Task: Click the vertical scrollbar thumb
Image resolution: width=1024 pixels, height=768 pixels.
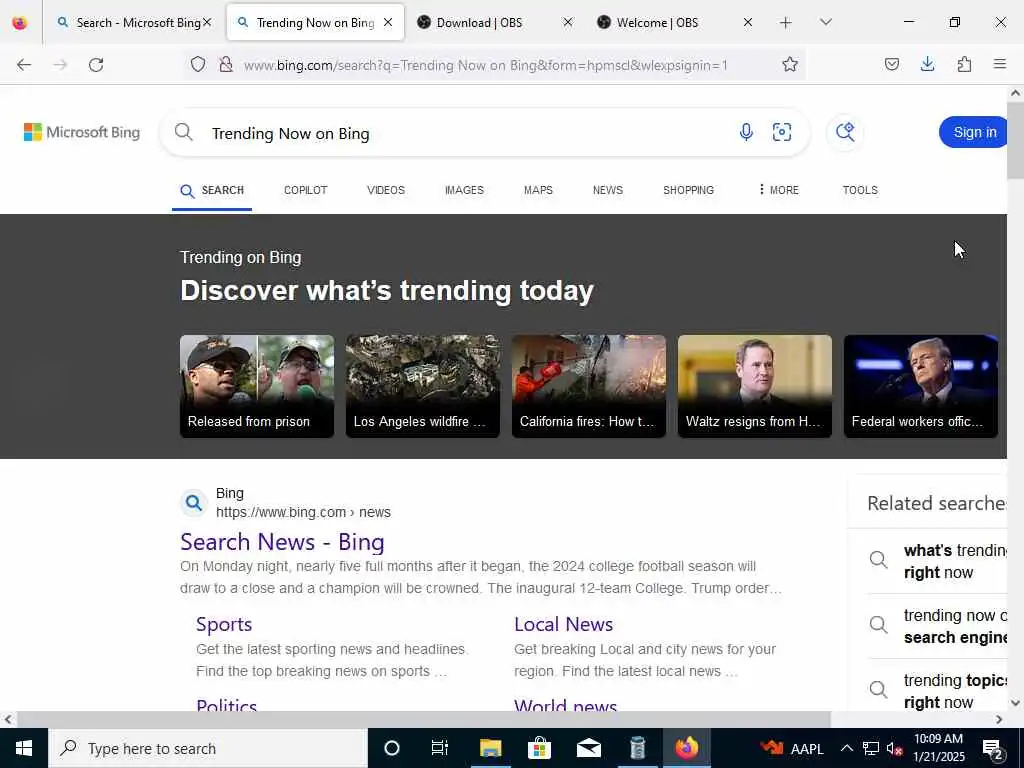Action: coord(1015,140)
